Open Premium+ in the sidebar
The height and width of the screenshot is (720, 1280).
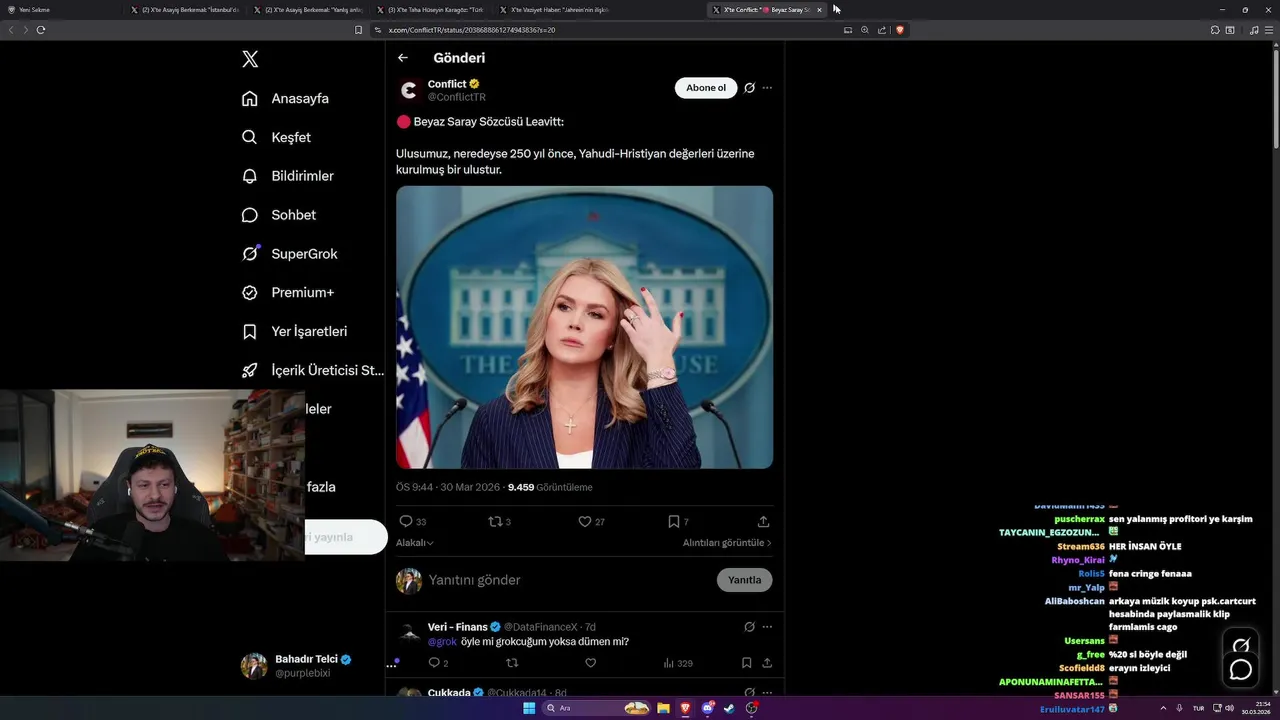click(x=288, y=292)
